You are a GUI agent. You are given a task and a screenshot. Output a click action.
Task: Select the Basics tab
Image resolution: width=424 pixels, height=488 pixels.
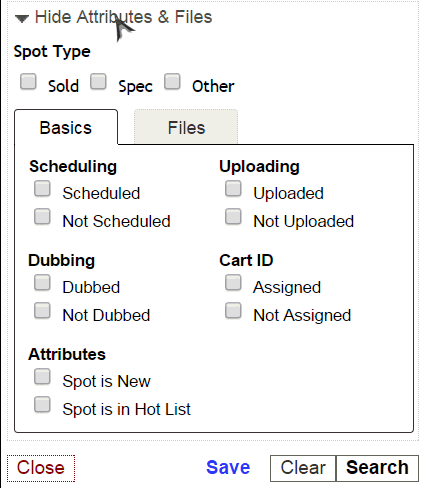66,128
